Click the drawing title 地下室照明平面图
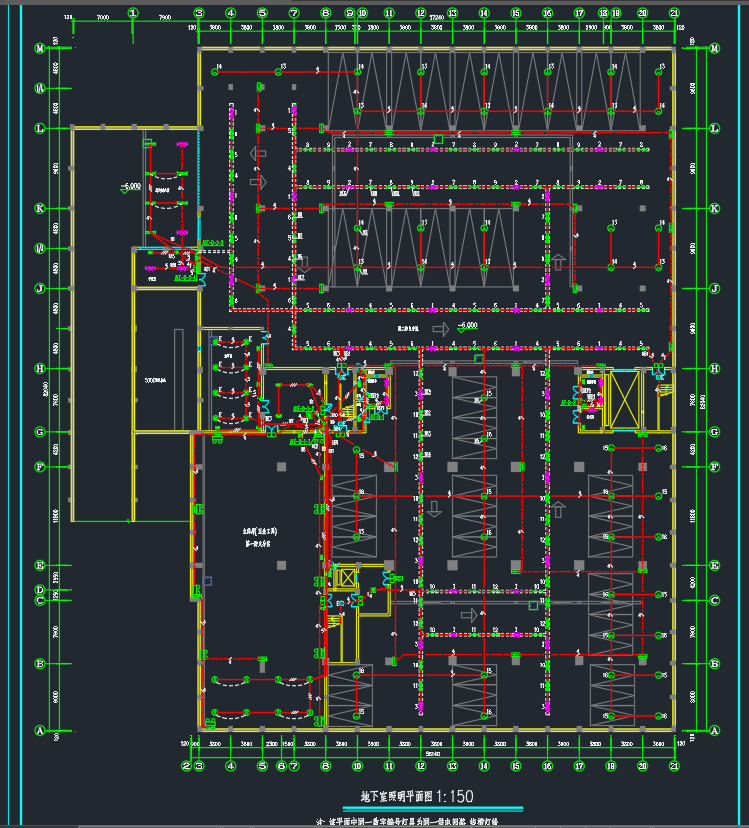 394,797
